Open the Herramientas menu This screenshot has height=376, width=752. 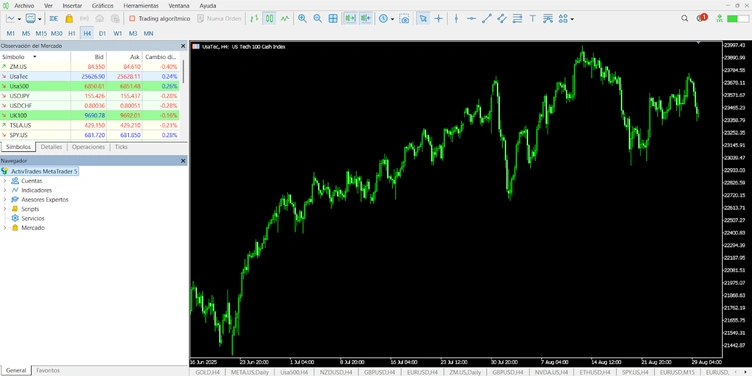pos(141,6)
